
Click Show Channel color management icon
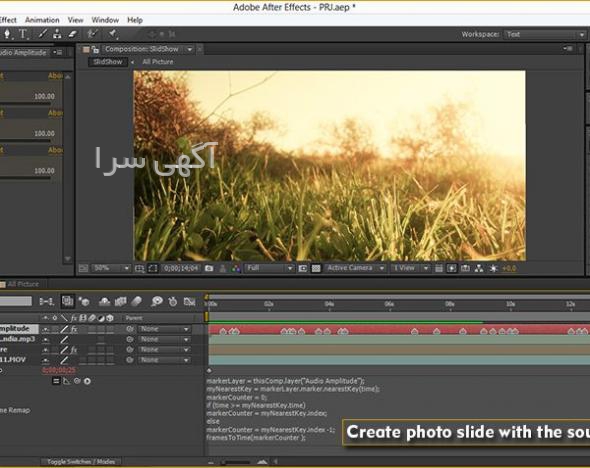[236, 269]
